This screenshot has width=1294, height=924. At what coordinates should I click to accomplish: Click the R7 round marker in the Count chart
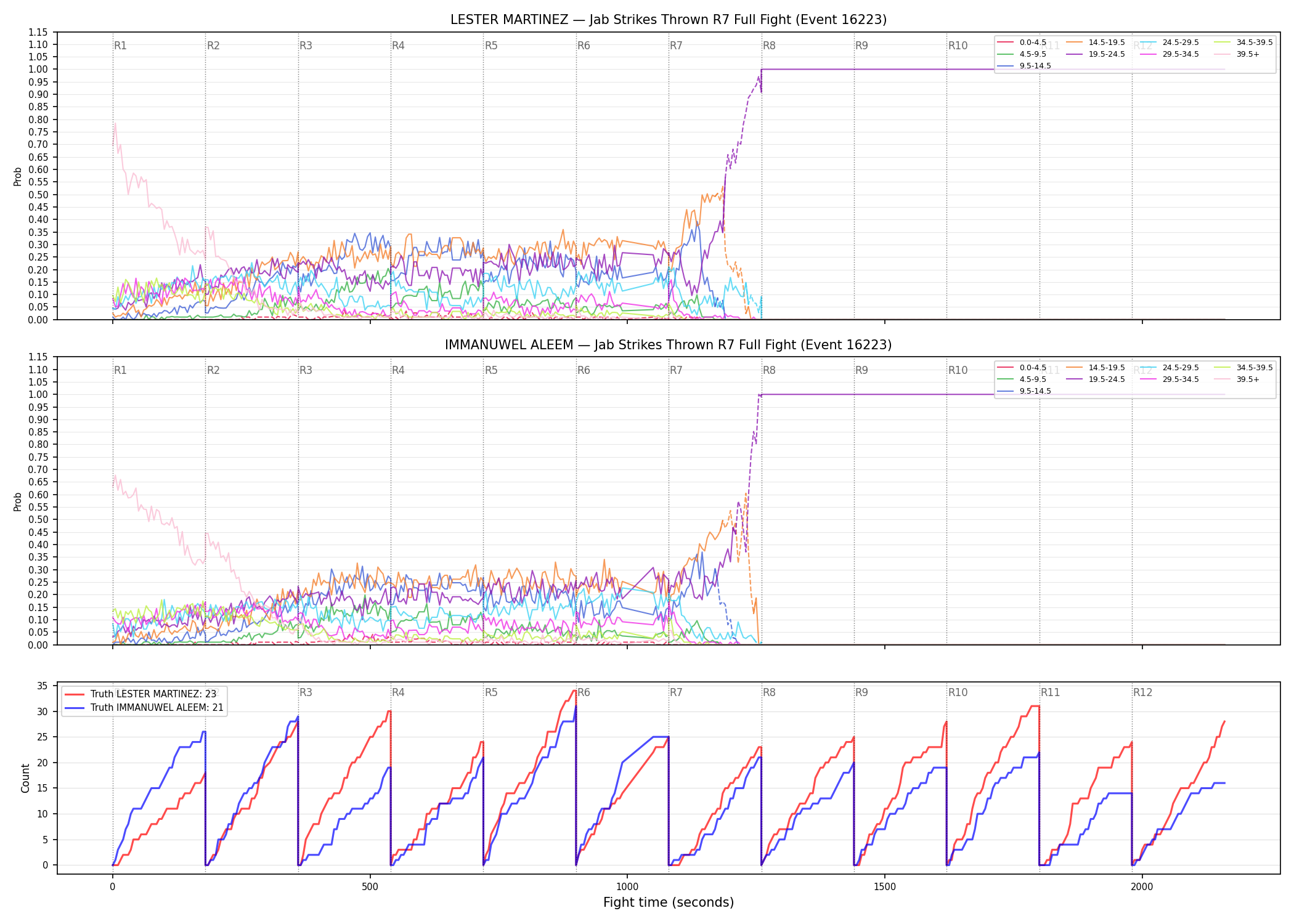point(676,692)
